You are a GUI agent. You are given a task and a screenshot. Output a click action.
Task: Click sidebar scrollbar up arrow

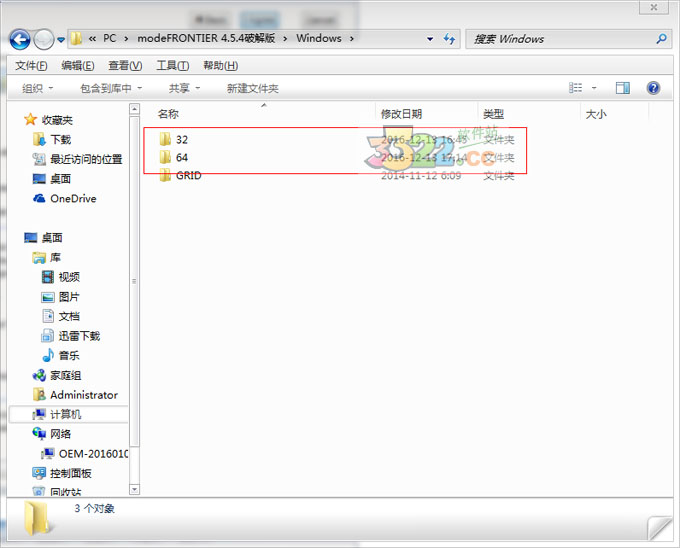tap(134, 108)
